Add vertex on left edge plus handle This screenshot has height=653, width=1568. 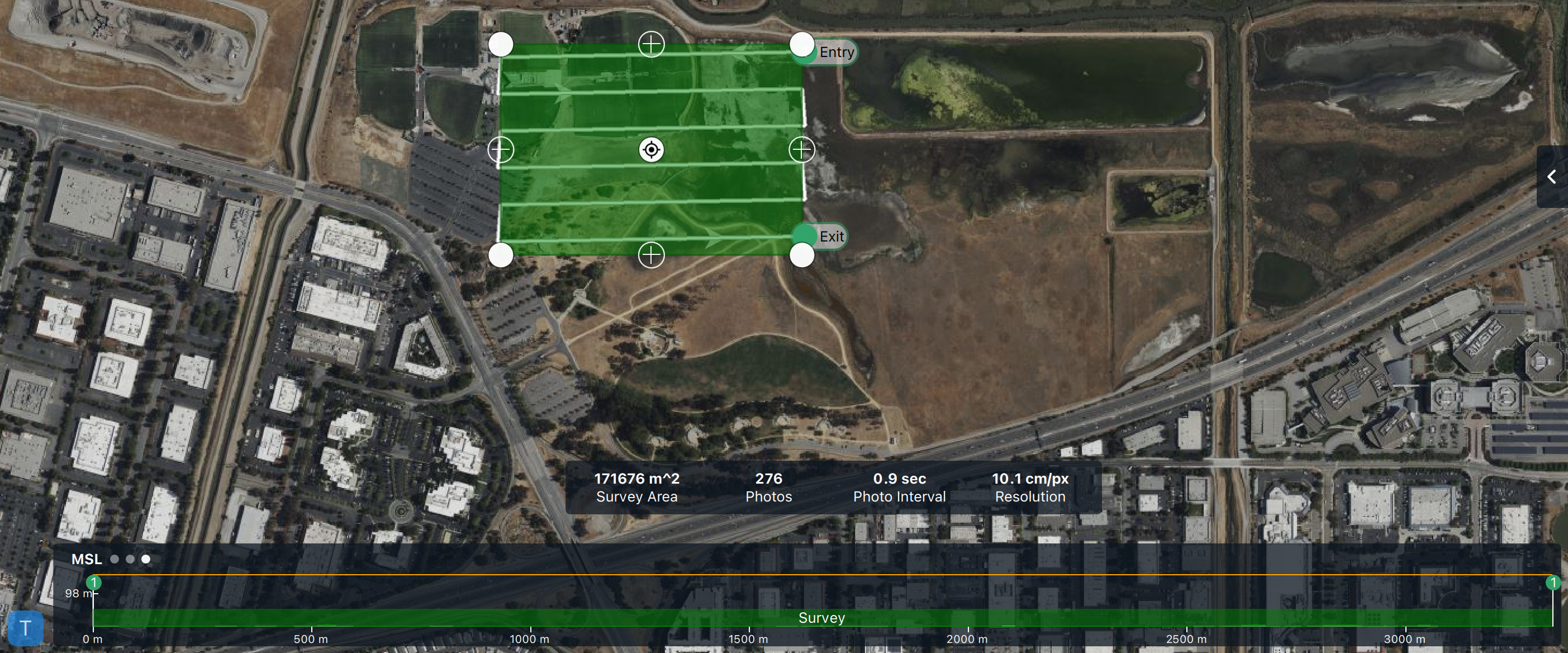point(500,149)
